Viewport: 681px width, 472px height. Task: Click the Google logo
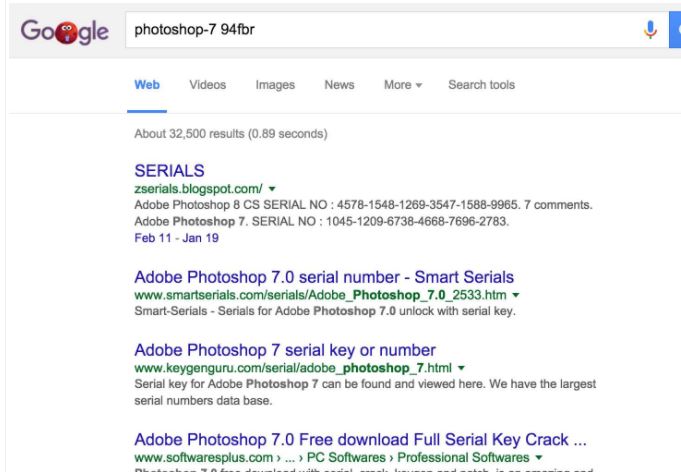tap(65, 31)
